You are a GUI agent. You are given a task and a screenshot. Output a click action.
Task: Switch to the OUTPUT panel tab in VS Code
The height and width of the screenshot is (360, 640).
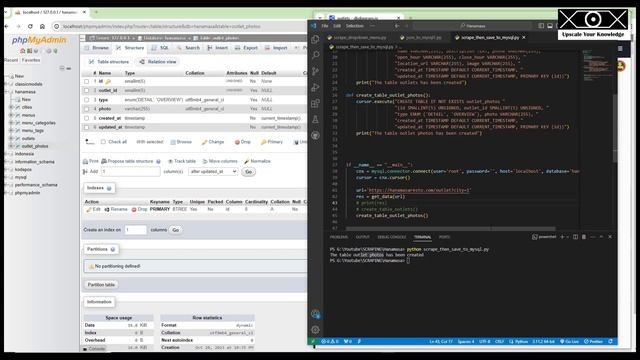click(362, 237)
